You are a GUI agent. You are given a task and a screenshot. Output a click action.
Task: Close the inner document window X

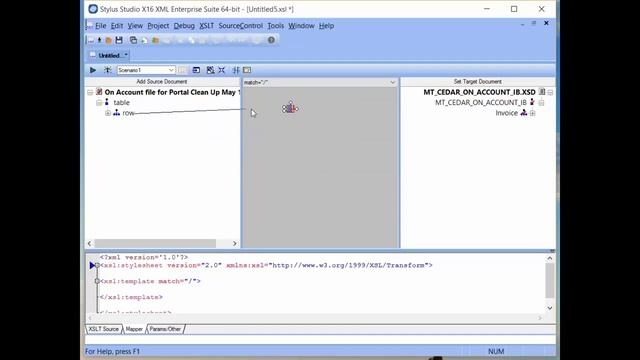coord(546,23)
